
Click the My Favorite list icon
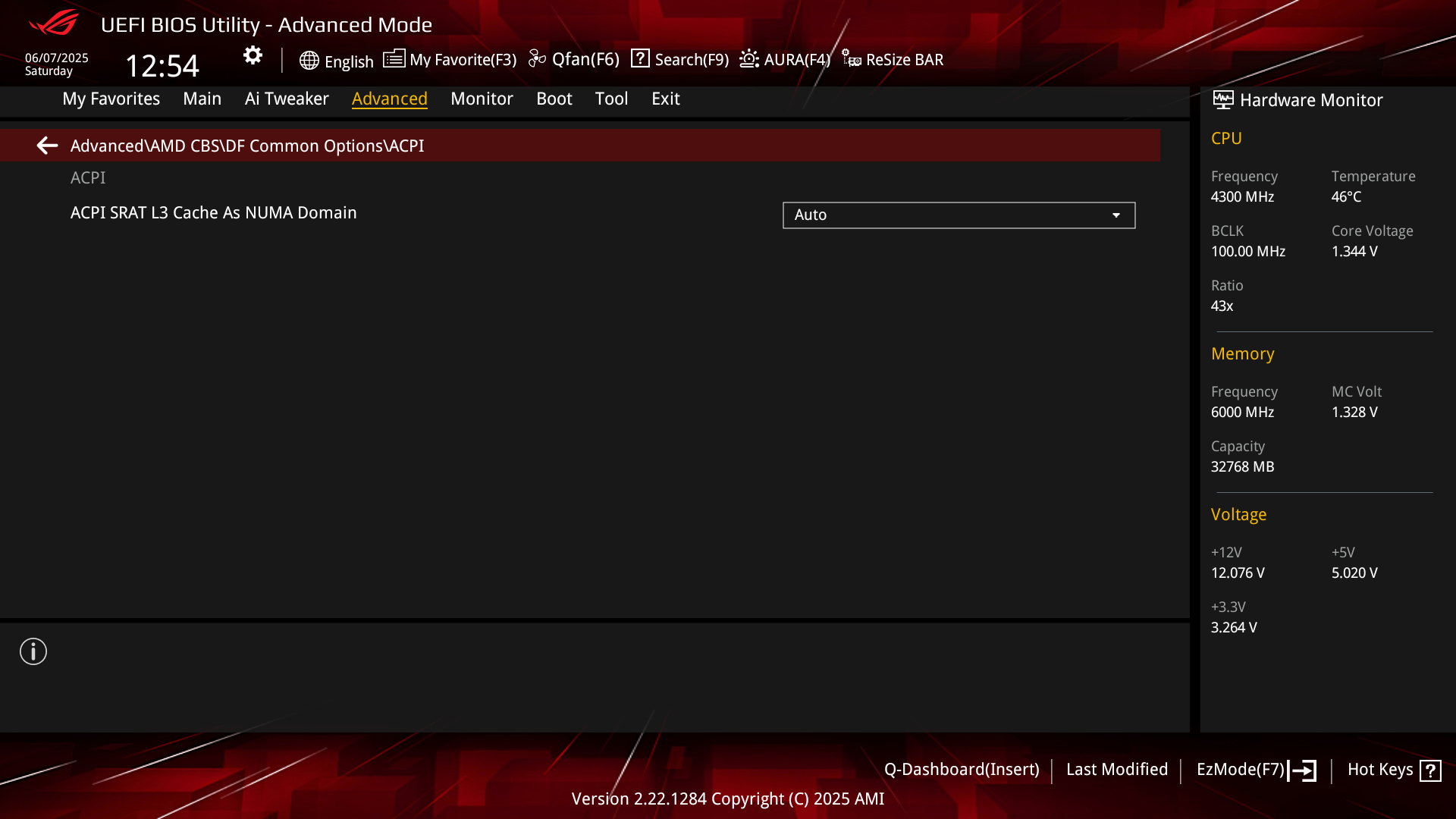click(x=394, y=58)
